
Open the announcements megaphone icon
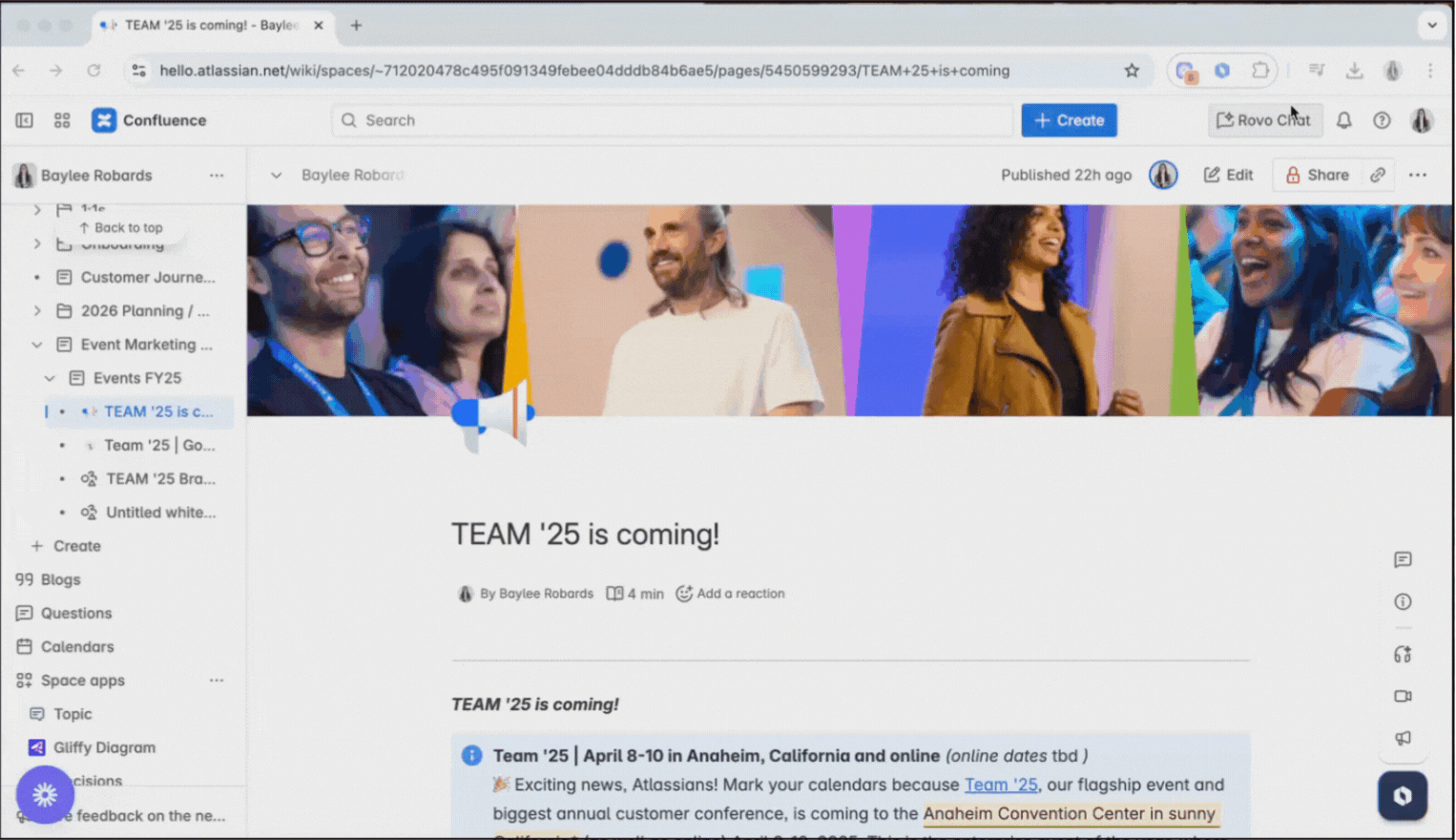pos(1402,738)
